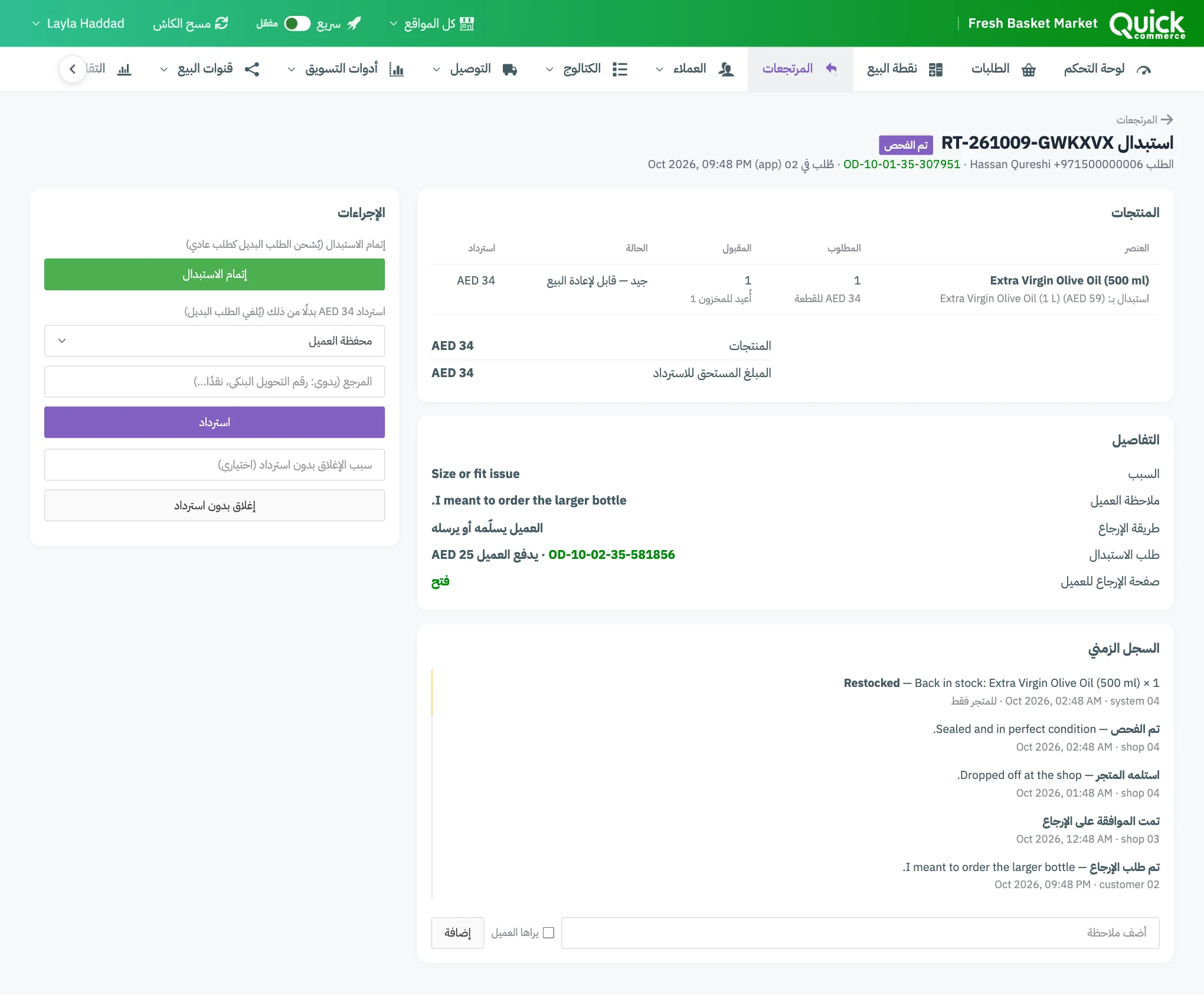1204x995 pixels.
Task: Click the reports bar chart icon
Action: pyautogui.click(x=124, y=70)
